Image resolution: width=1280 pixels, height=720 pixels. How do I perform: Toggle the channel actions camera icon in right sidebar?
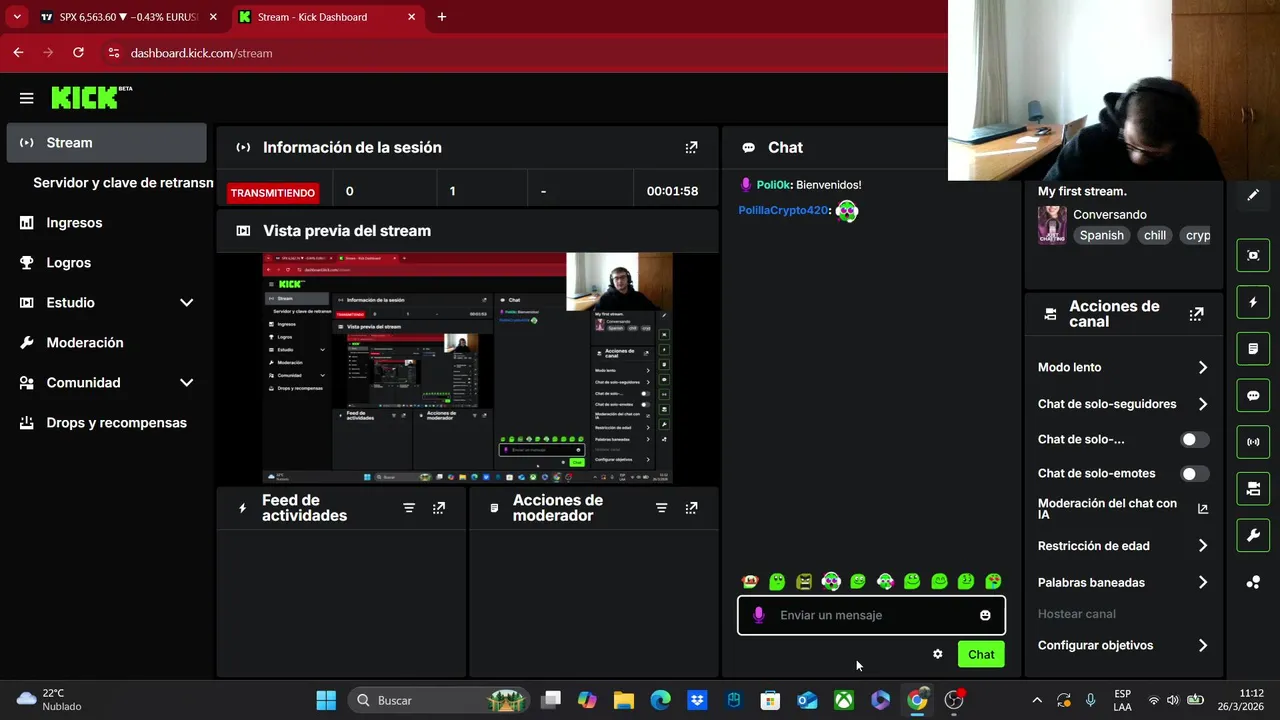pos(1253,489)
